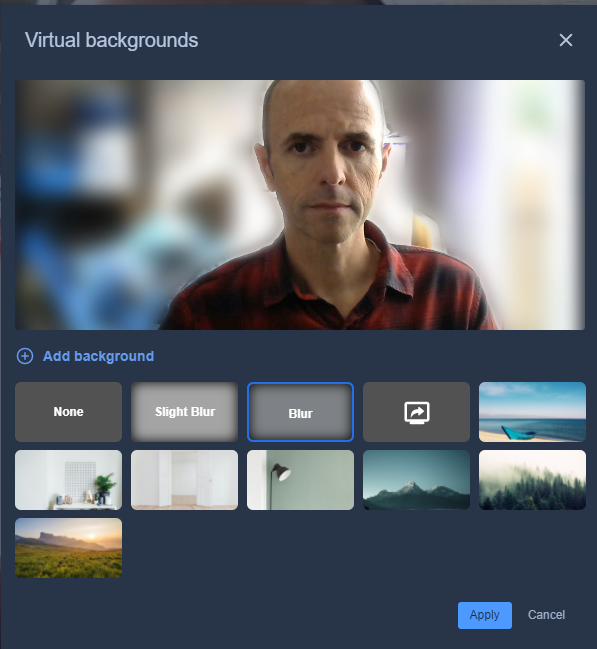Choose the Slight Blur background

[185, 412]
